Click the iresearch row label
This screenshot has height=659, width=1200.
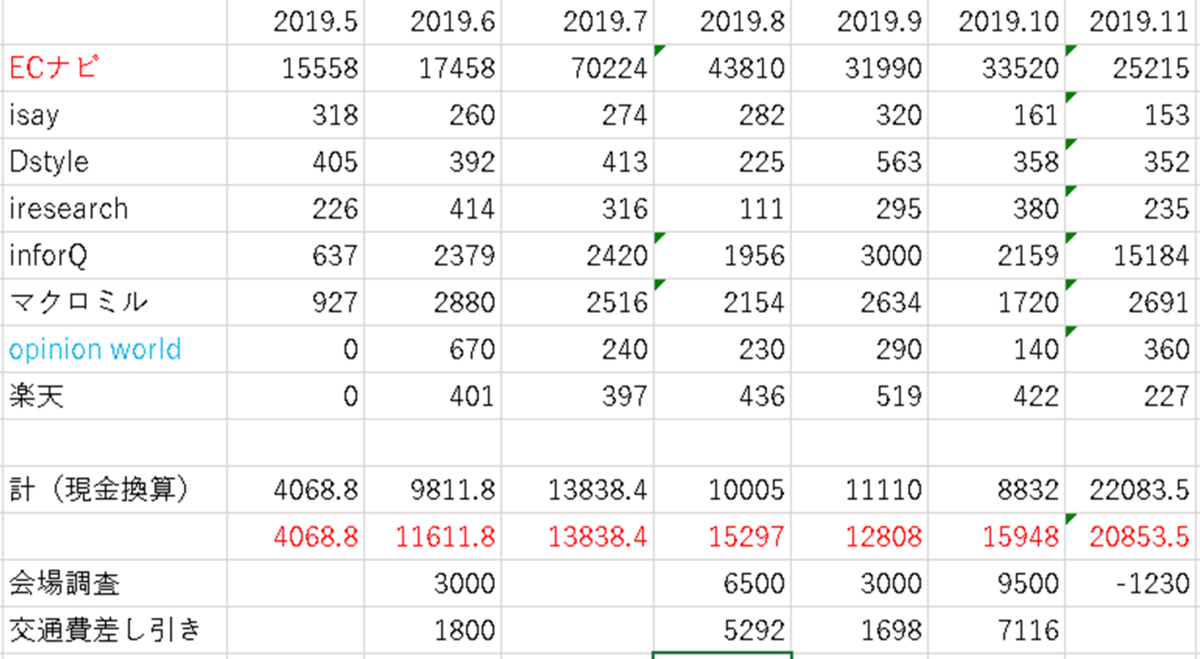68,209
